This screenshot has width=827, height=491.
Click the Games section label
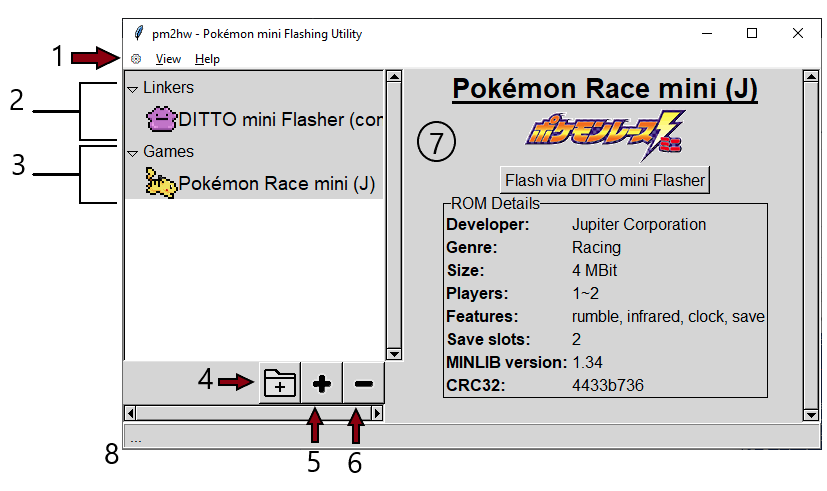(x=168, y=151)
